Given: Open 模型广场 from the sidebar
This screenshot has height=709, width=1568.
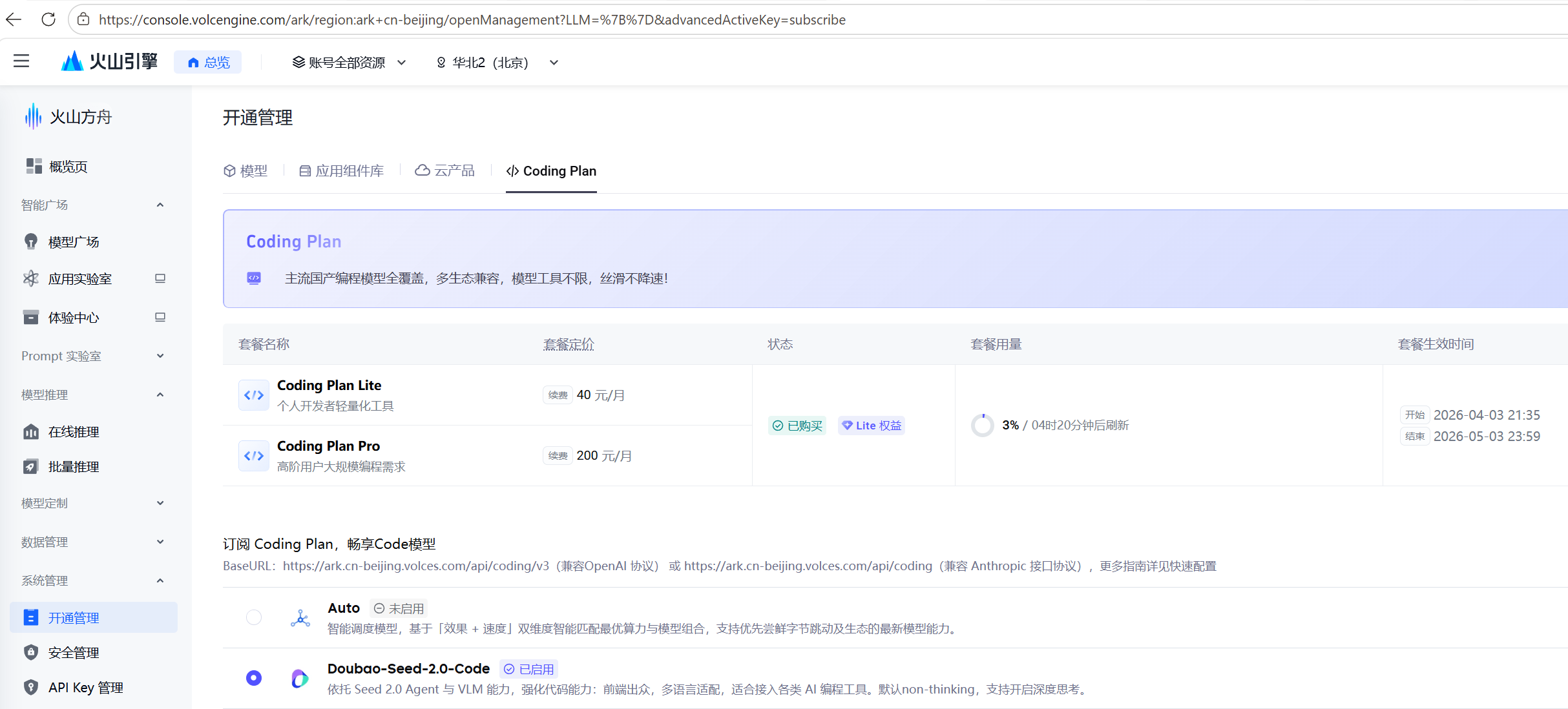Looking at the screenshot, I should [x=74, y=241].
